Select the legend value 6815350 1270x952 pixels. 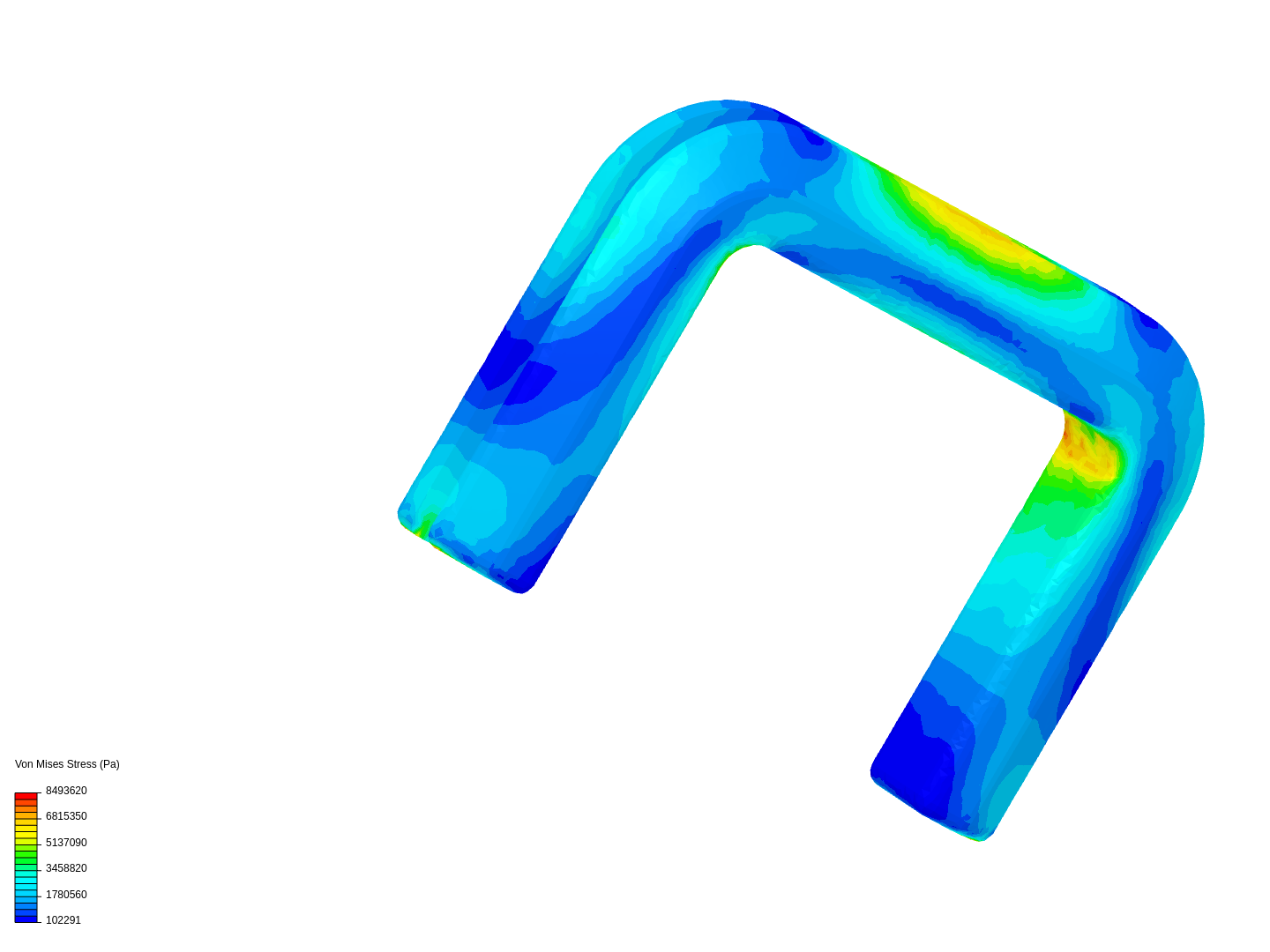point(66,816)
